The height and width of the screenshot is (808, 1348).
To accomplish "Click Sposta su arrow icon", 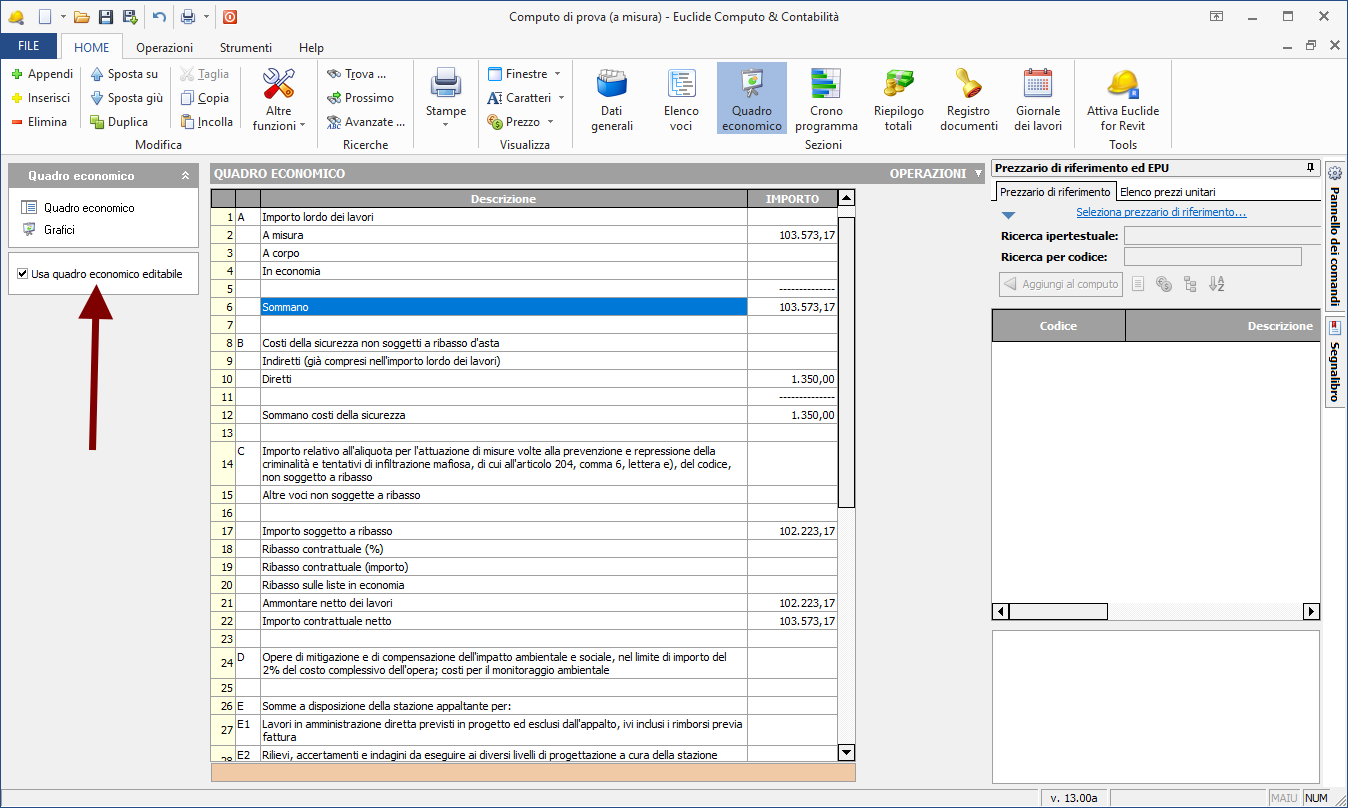I will tap(97, 74).
